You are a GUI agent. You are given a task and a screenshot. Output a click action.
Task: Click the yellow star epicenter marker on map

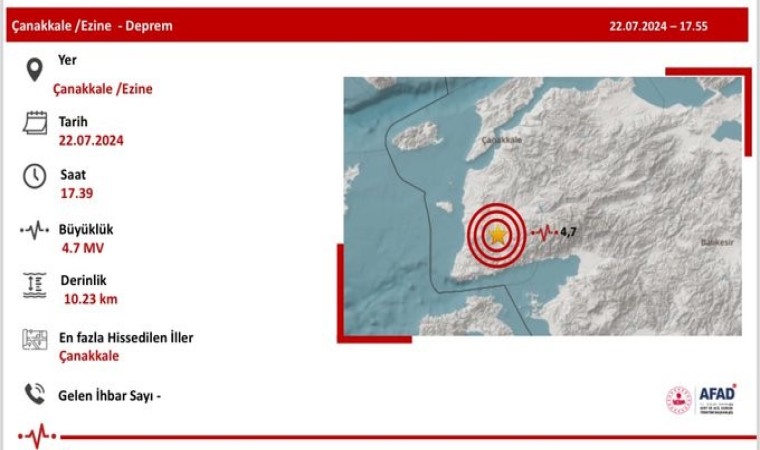[x=497, y=235]
